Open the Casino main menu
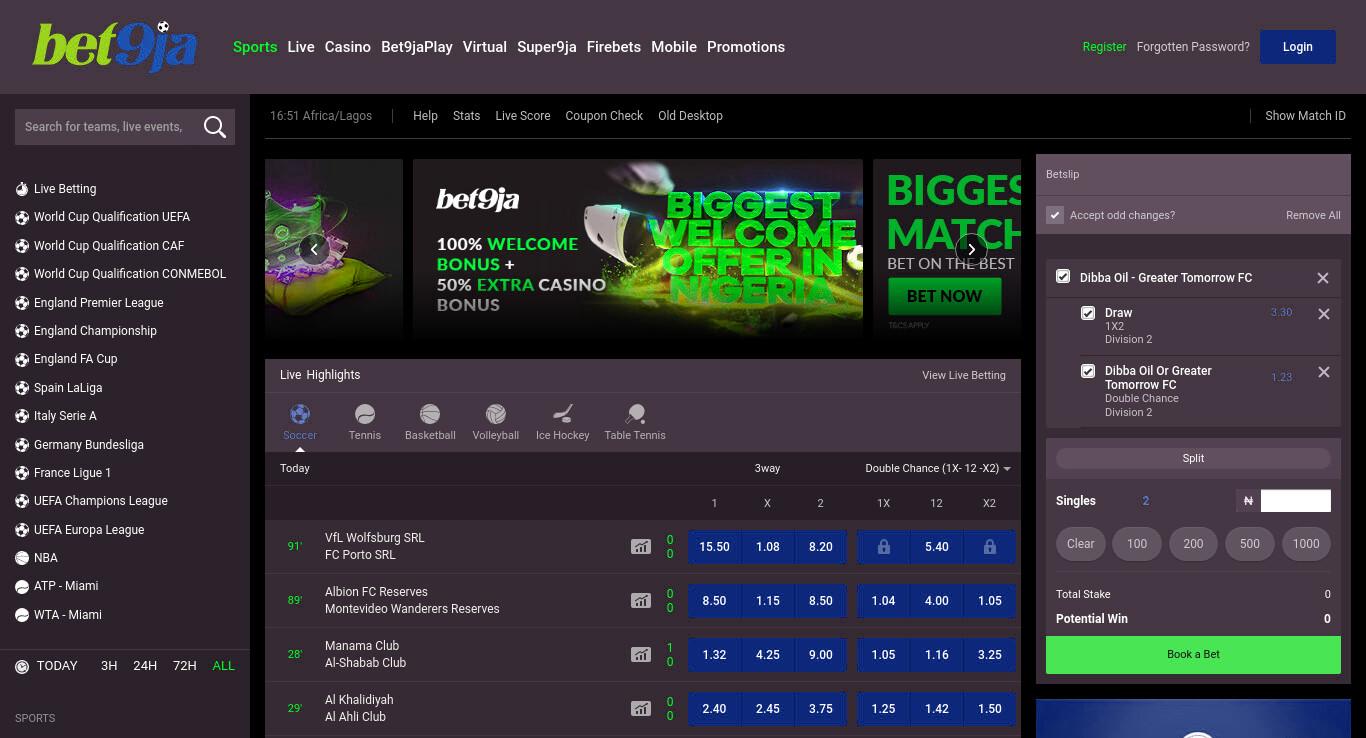This screenshot has height=738, width=1366. coord(348,47)
